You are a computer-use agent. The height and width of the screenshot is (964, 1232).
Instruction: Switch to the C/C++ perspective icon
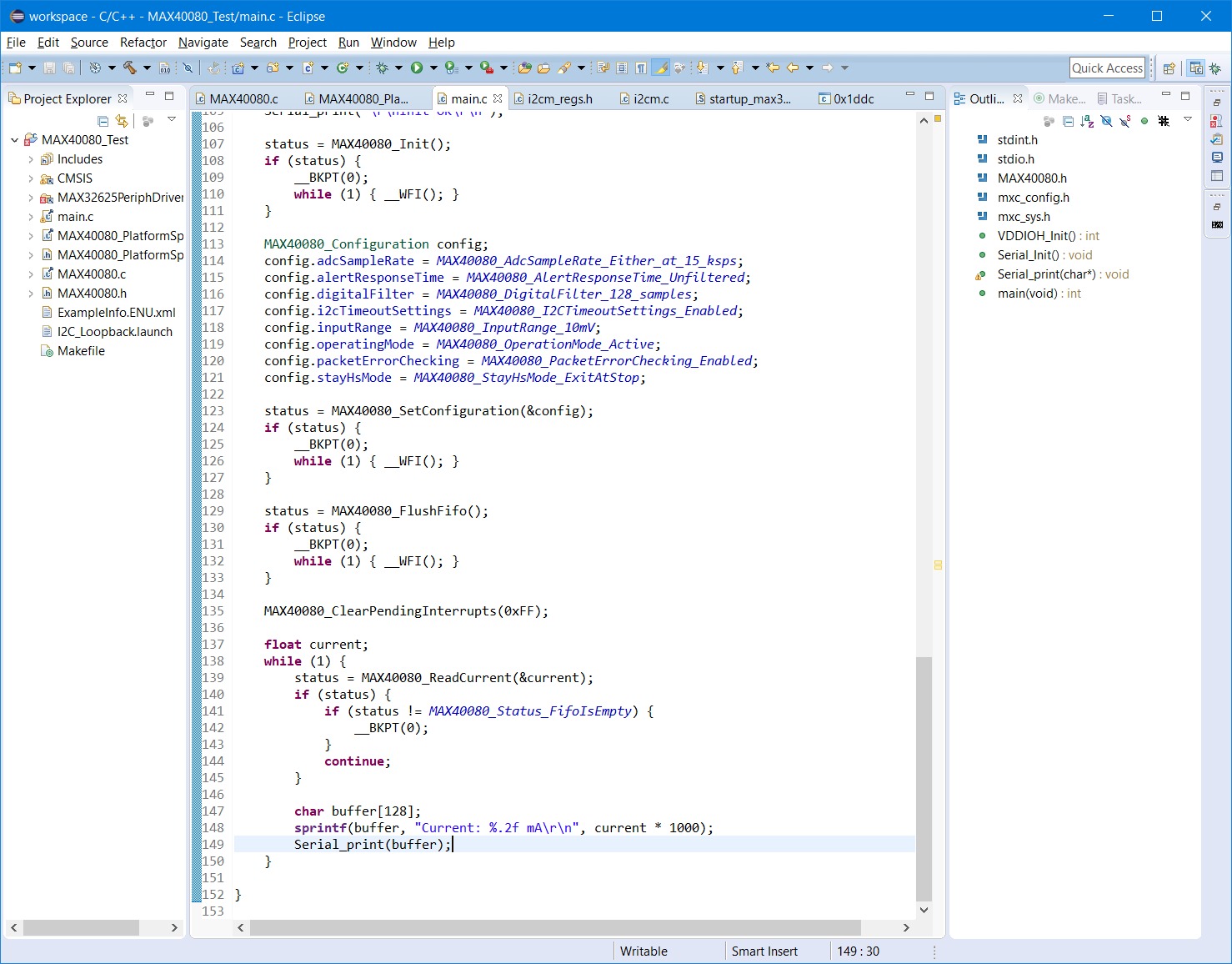coord(1196,68)
